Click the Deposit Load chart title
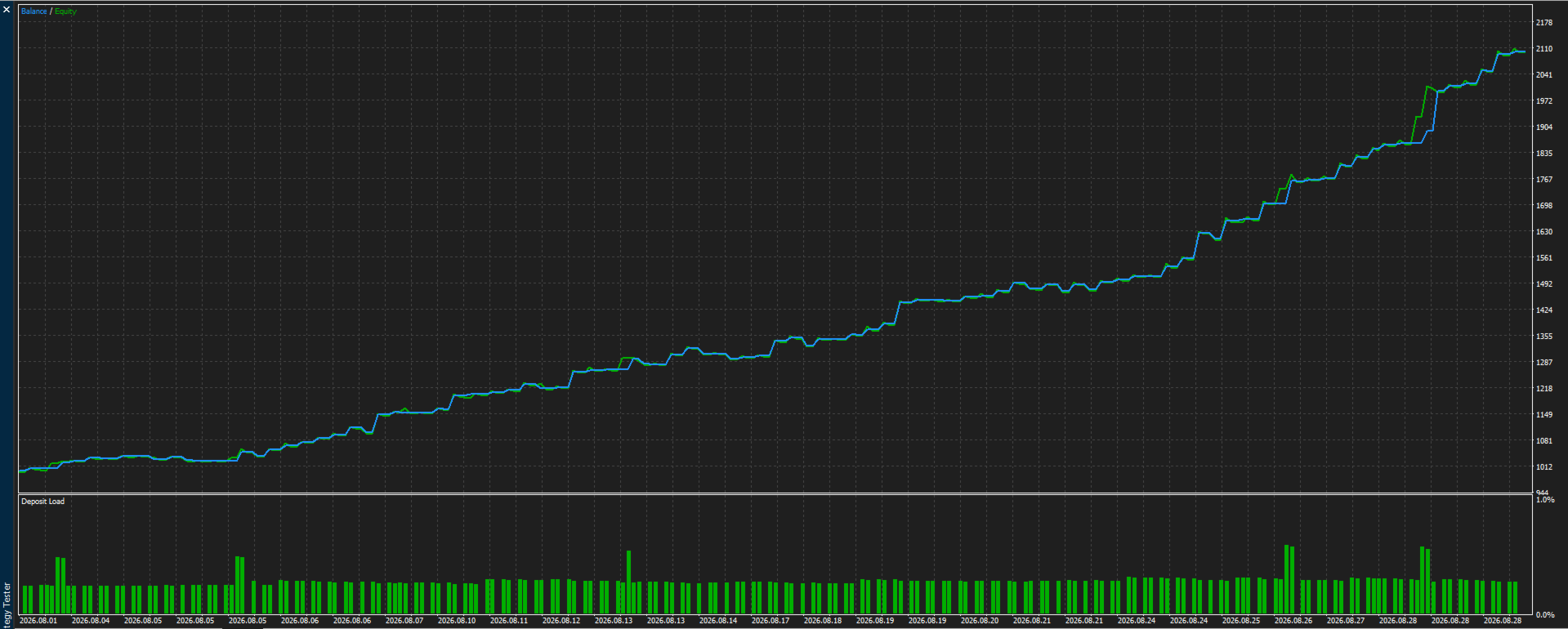 42,502
